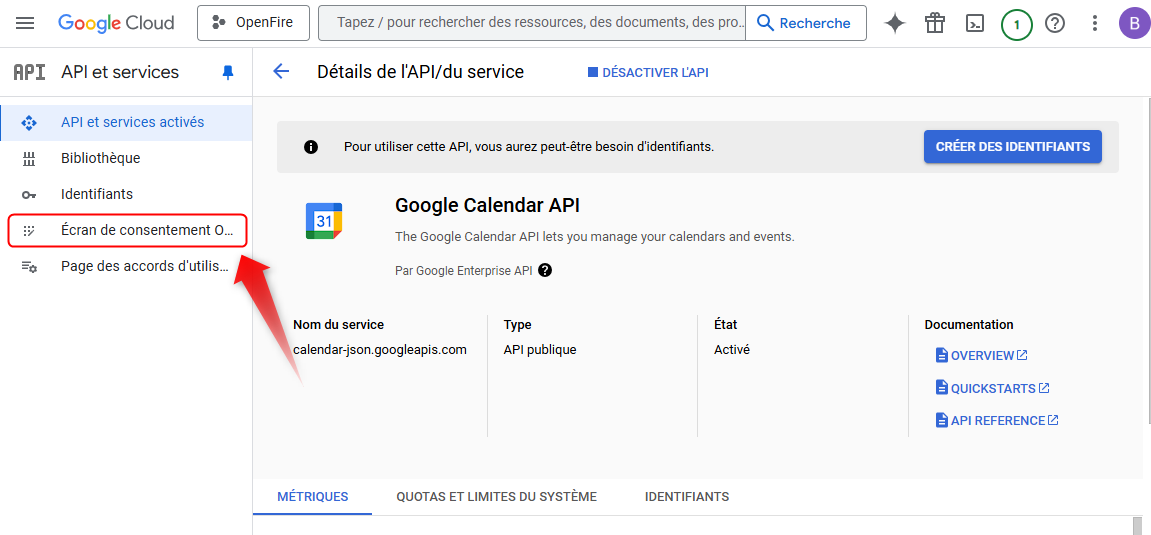The width and height of the screenshot is (1151, 535).
Task: Click the Recherche search button
Action: (805, 23)
